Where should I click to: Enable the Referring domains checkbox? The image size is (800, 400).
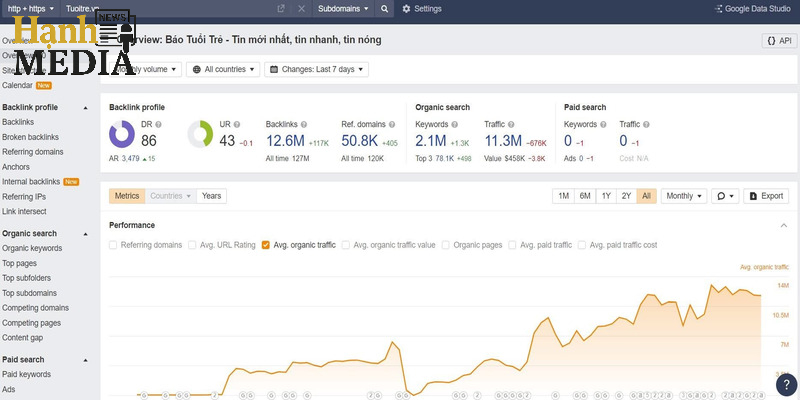[113, 245]
